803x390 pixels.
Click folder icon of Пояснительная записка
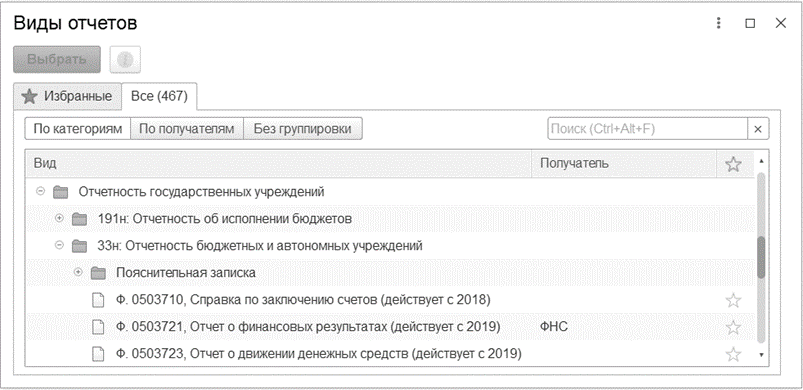[98, 273]
